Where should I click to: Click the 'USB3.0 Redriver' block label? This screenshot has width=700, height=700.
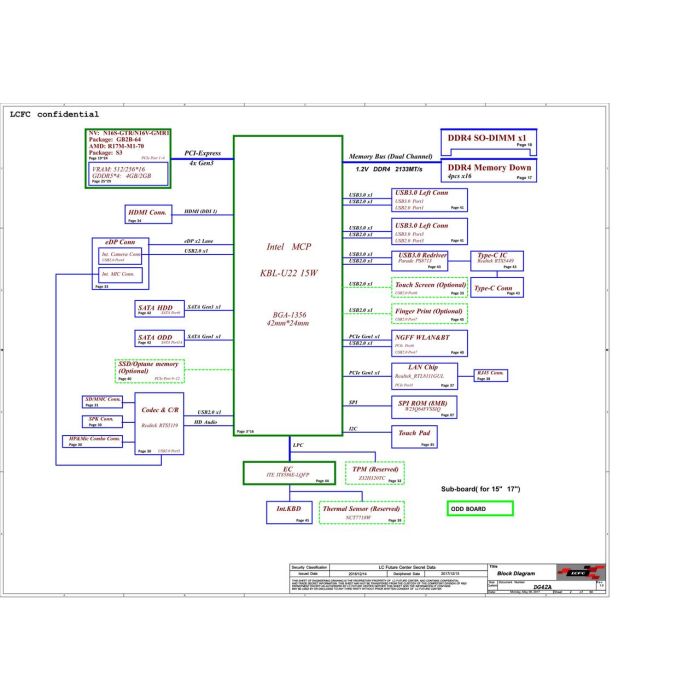422,255
